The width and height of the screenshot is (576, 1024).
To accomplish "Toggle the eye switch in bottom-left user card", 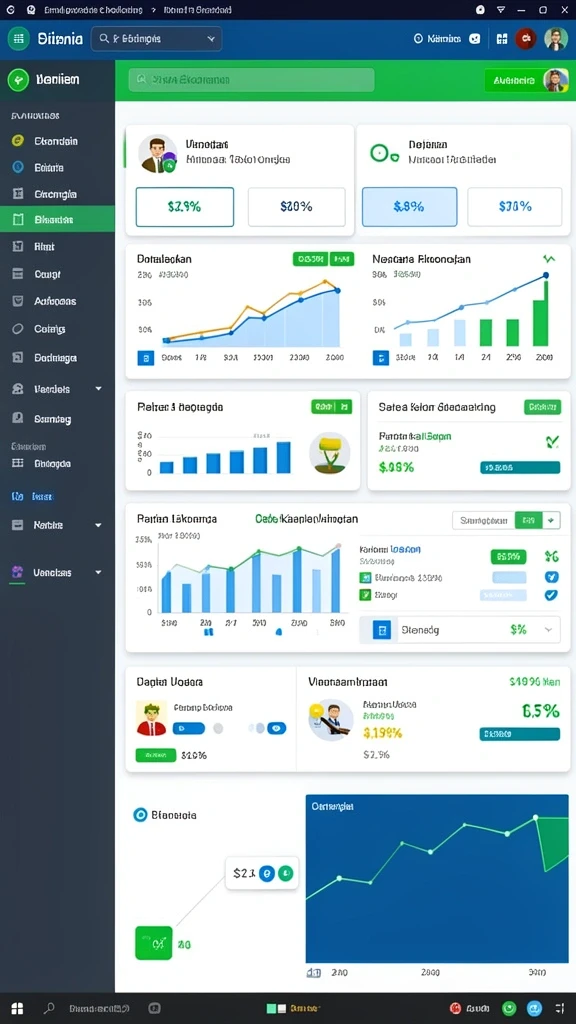I will (x=277, y=728).
